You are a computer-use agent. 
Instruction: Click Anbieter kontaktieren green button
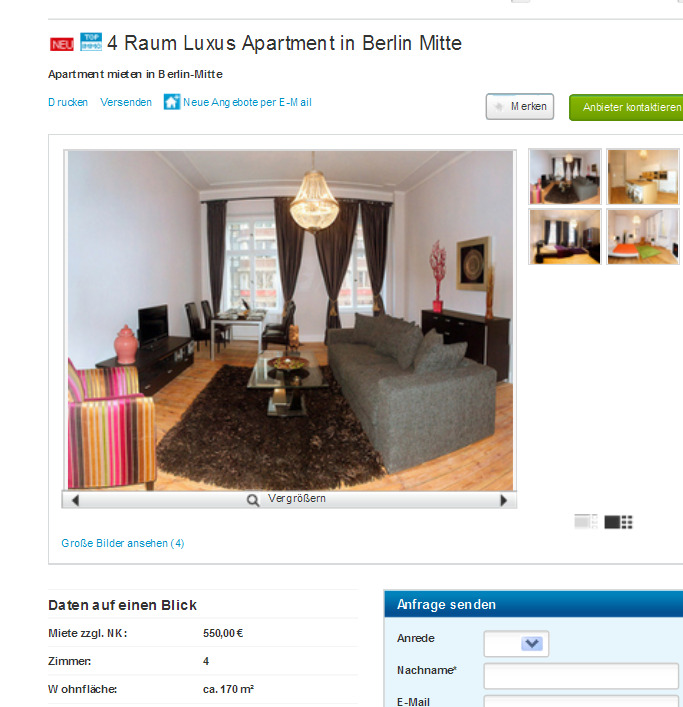tap(626, 107)
